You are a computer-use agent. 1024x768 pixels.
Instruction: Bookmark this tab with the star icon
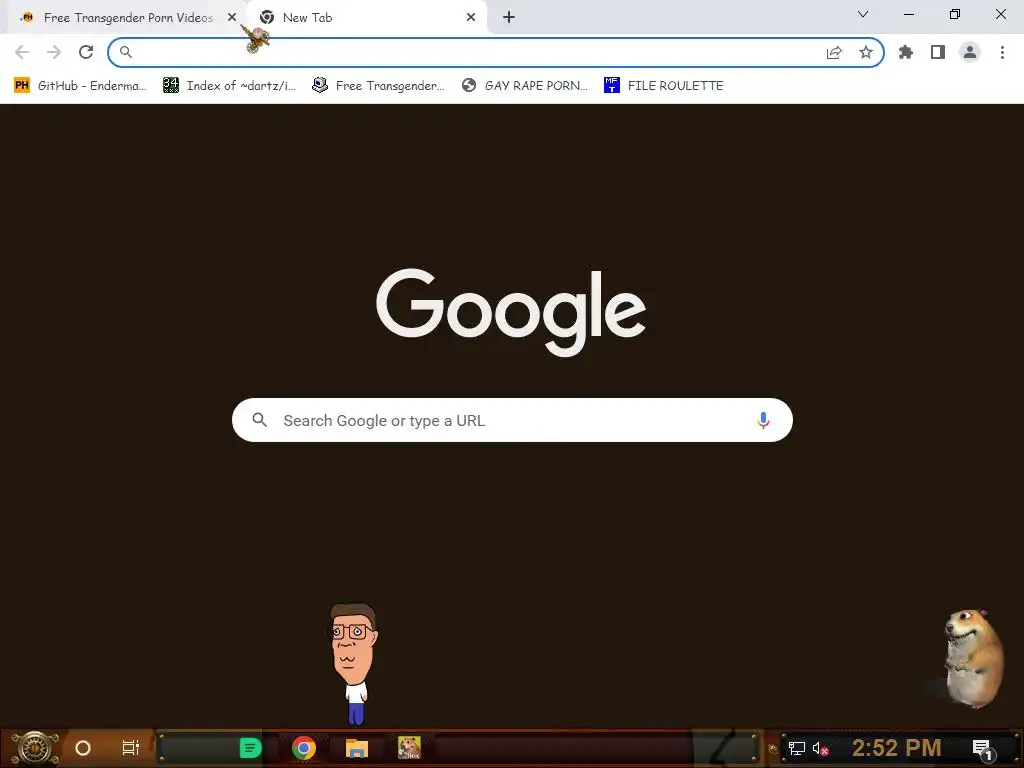pyautogui.click(x=866, y=52)
